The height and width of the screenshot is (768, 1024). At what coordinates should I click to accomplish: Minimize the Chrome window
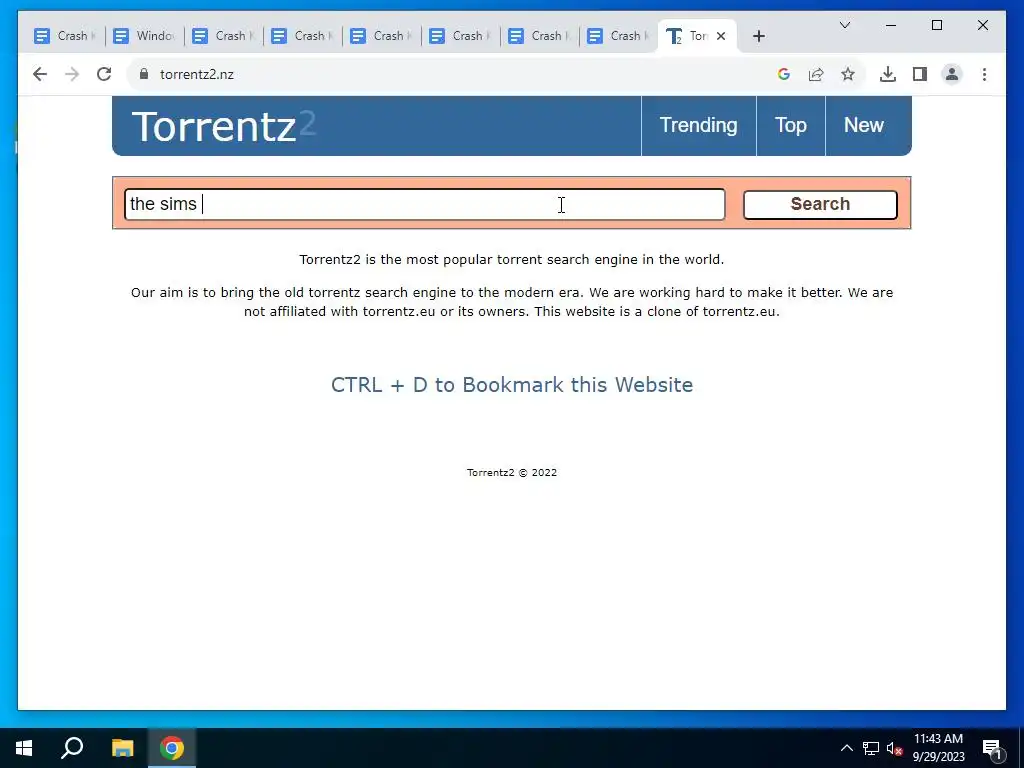pyautogui.click(x=891, y=25)
